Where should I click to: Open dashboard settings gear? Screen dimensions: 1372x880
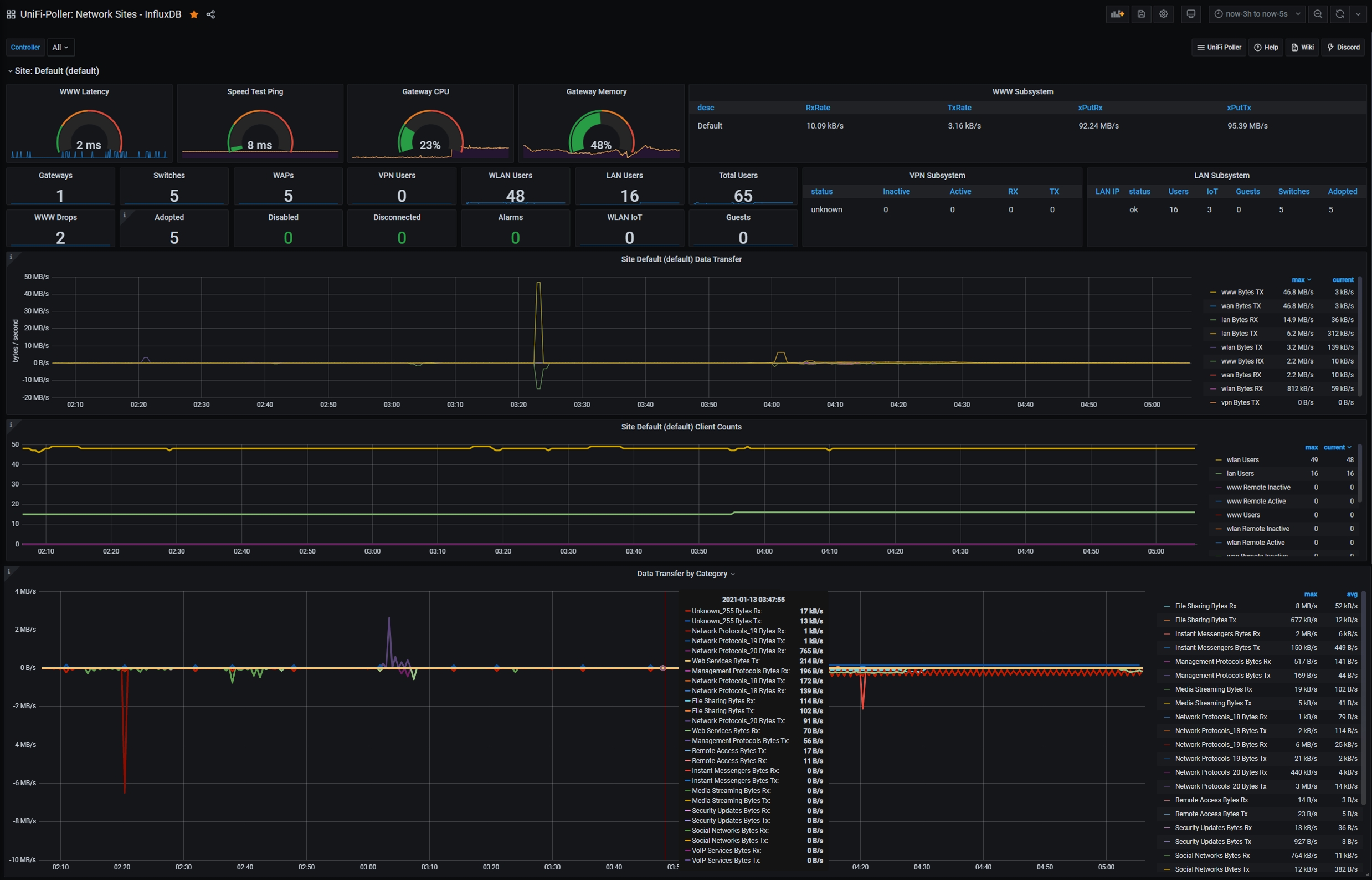coord(1164,14)
